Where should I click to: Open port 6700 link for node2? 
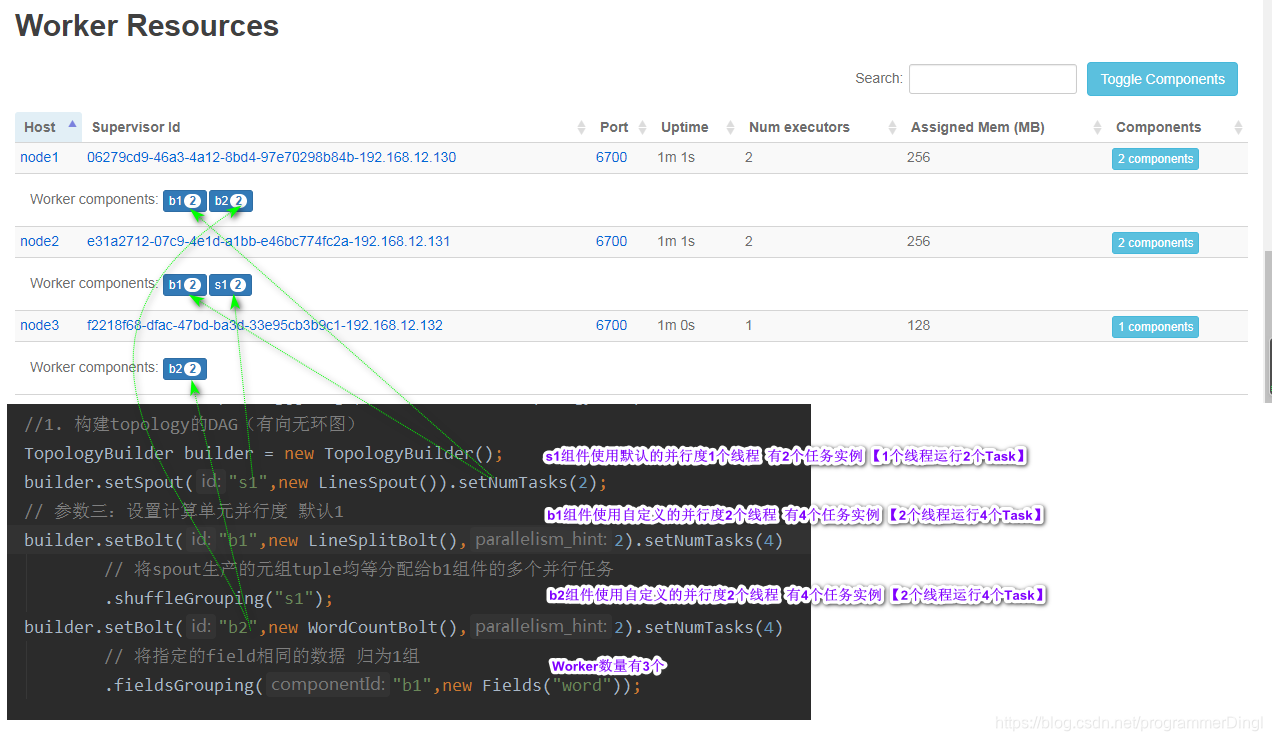pos(611,241)
